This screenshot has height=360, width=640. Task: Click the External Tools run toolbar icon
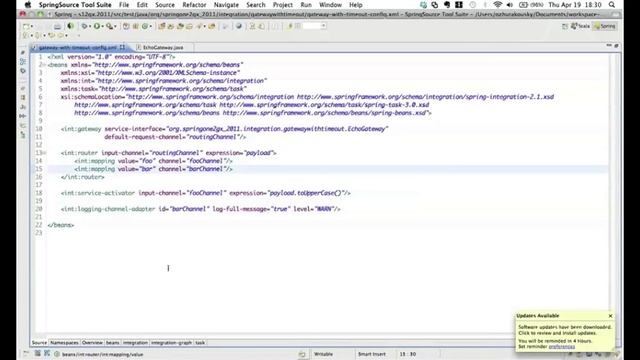click(x=109, y=26)
